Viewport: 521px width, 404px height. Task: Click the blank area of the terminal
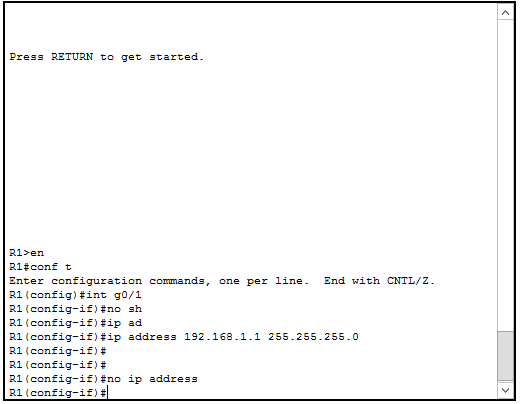point(250,150)
